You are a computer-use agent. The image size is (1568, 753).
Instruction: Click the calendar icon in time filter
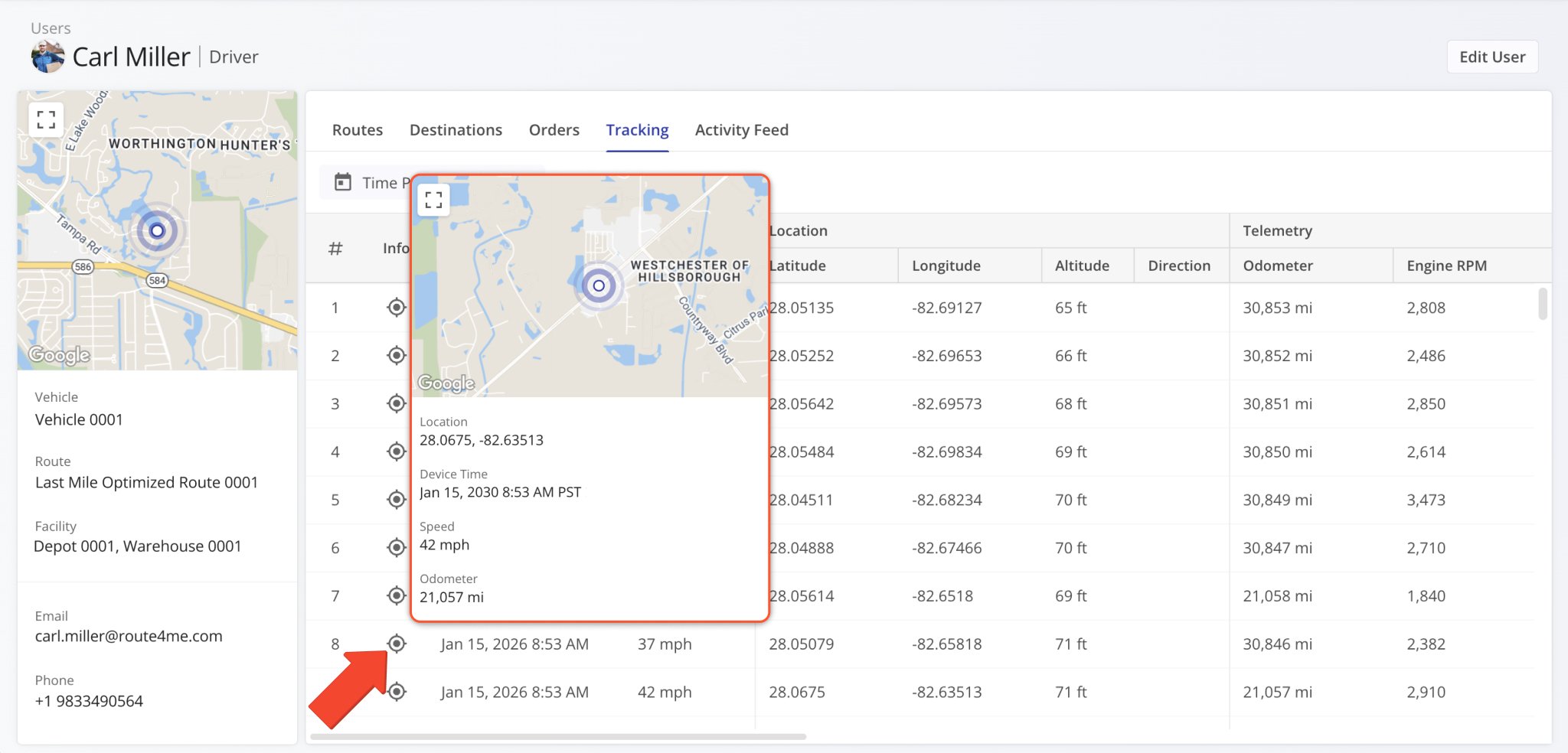tap(343, 182)
